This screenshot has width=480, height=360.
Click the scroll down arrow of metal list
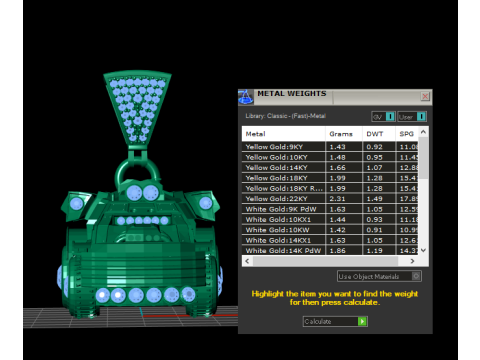(x=423, y=250)
